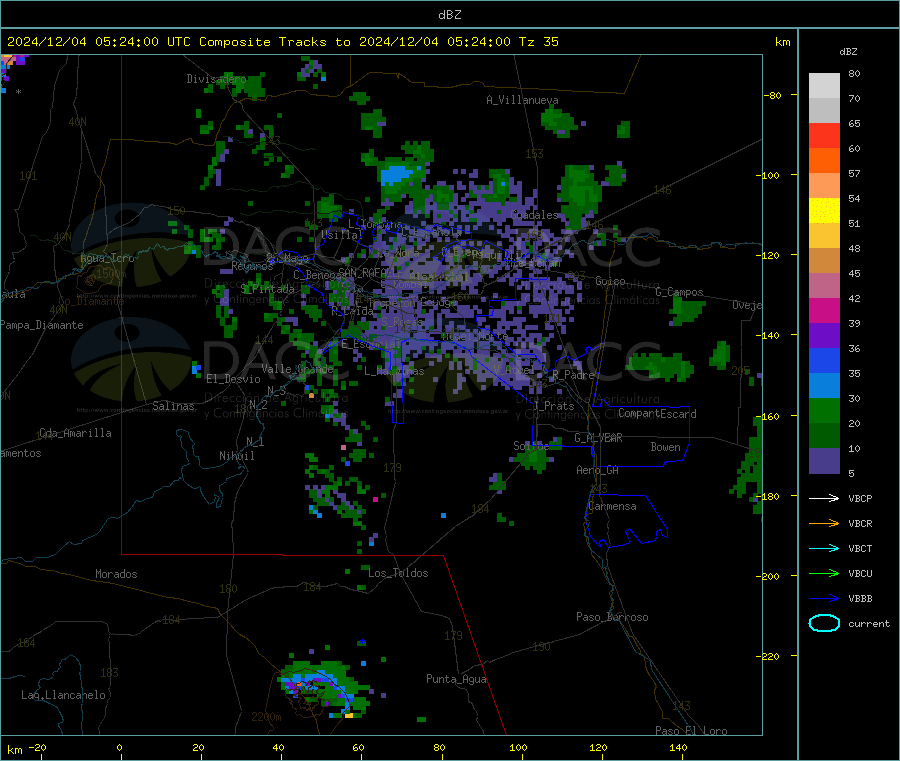Click the 'Paso_El_Loro' map label
This screenshot has width=900, height=761.
click(x=691, y=731)
